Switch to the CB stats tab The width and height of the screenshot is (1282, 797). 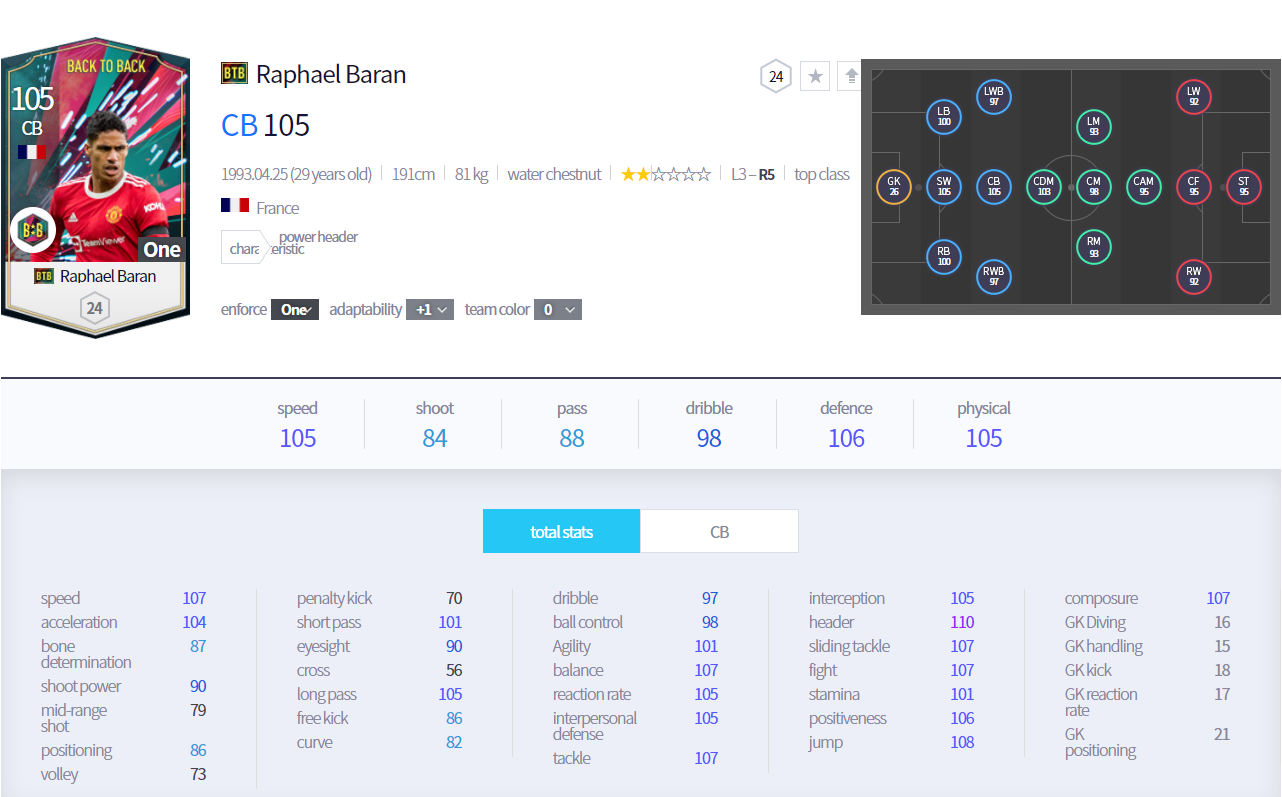click(x=719, y=532)
